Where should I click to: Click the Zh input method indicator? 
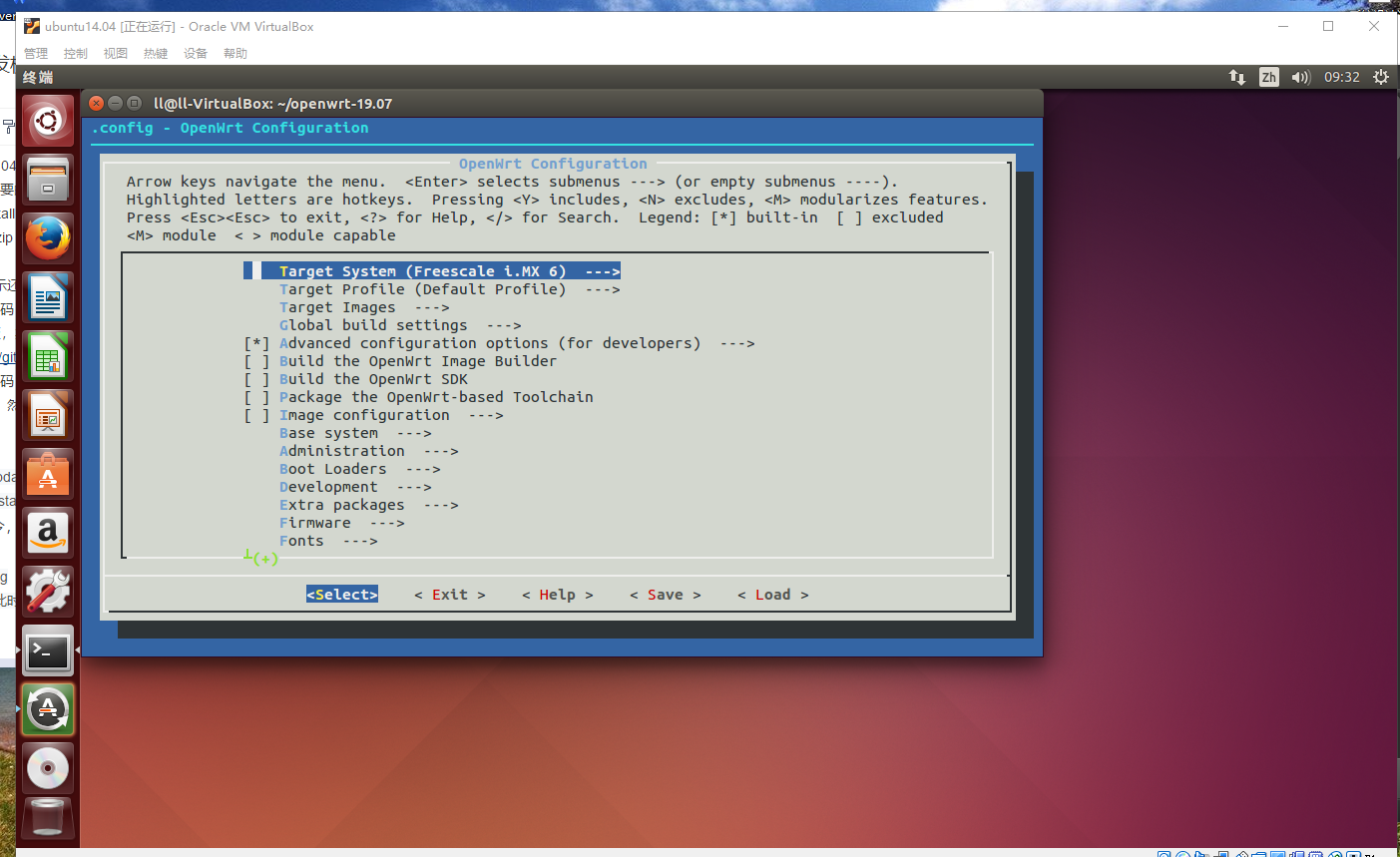(x=1268, y=76)
